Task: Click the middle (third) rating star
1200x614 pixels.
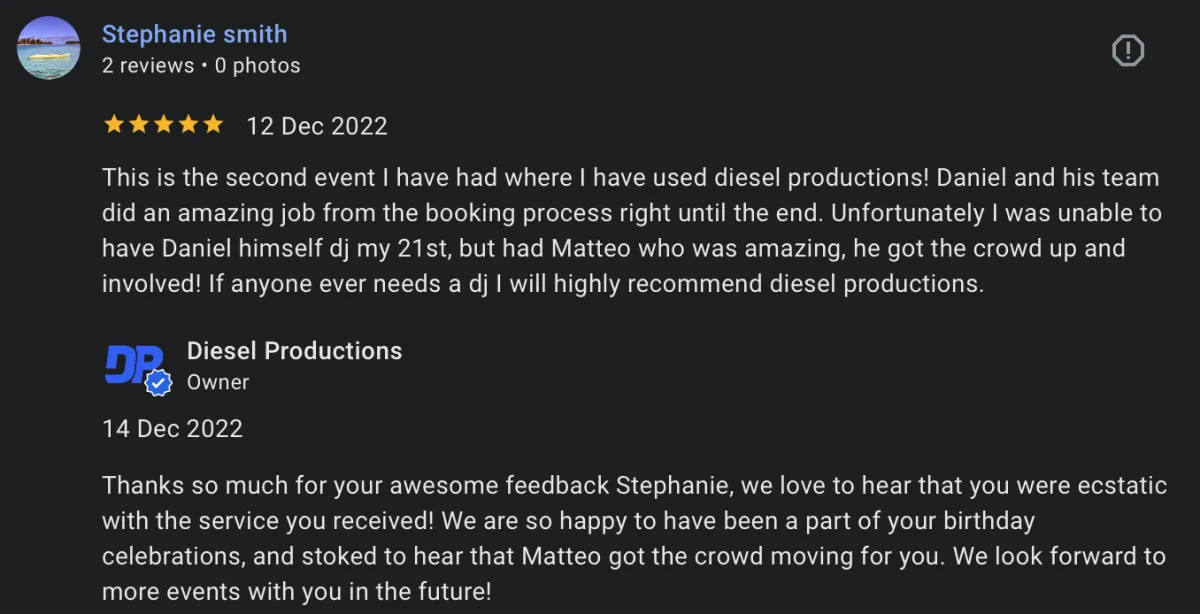Action: click(x=164, y=125)
